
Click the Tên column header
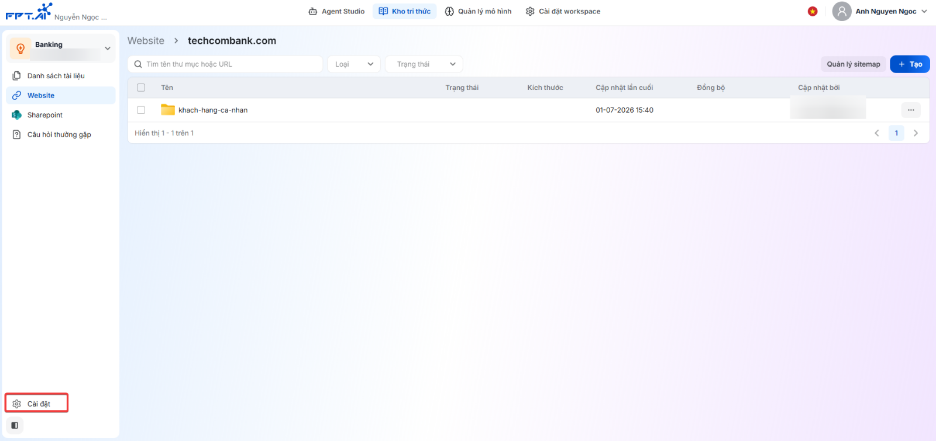167,88
